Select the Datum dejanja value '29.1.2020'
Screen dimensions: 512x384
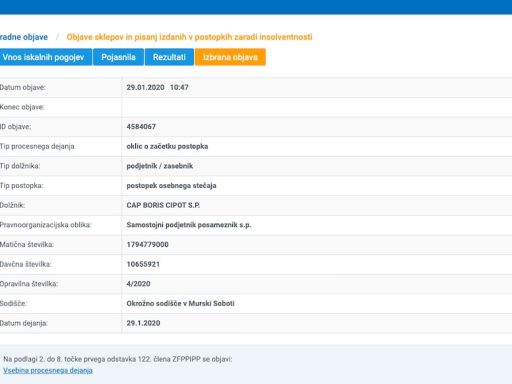[143, 323]
